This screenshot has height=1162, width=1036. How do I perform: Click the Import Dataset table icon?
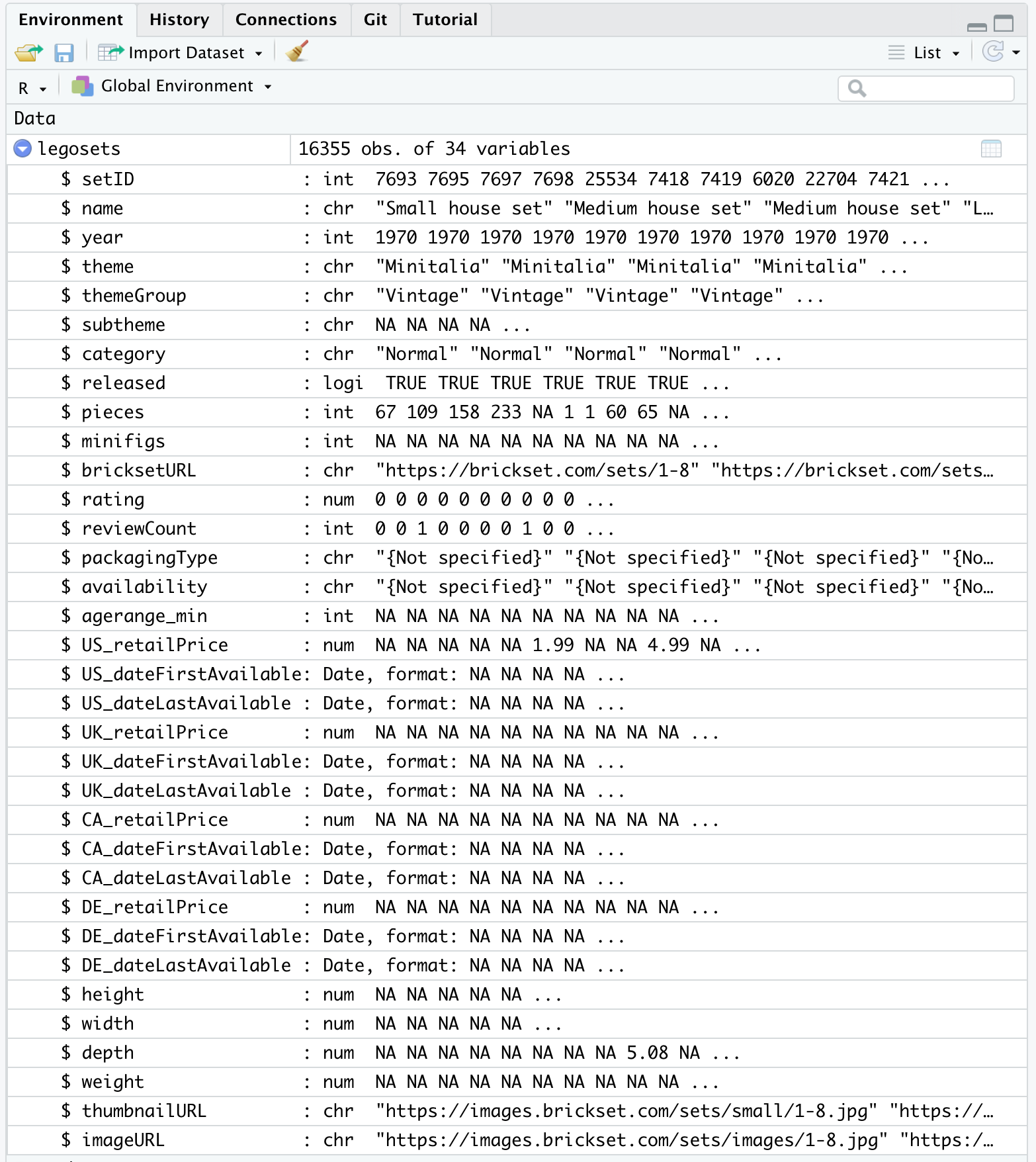[x=110, y=52]
